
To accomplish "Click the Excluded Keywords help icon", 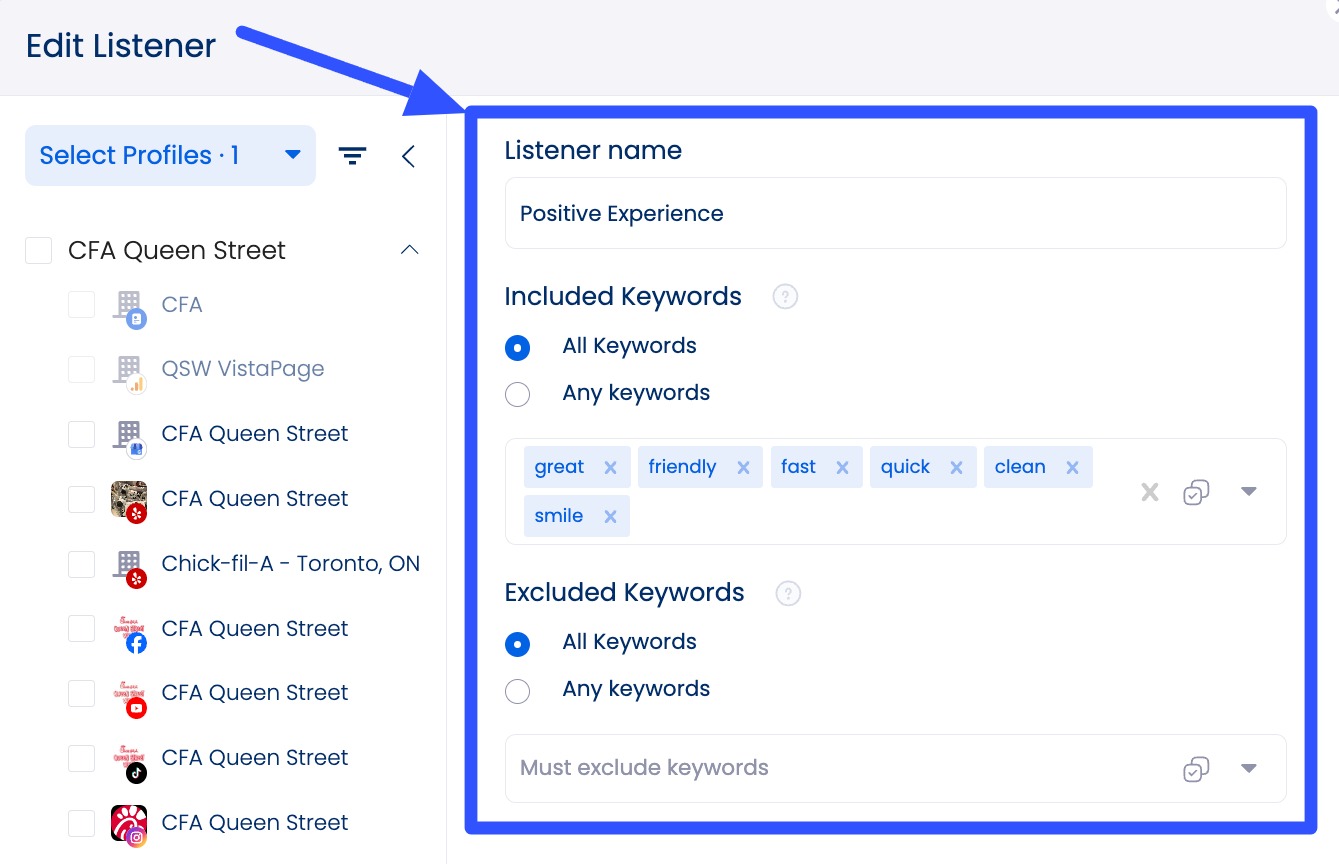I will point(788,593).
